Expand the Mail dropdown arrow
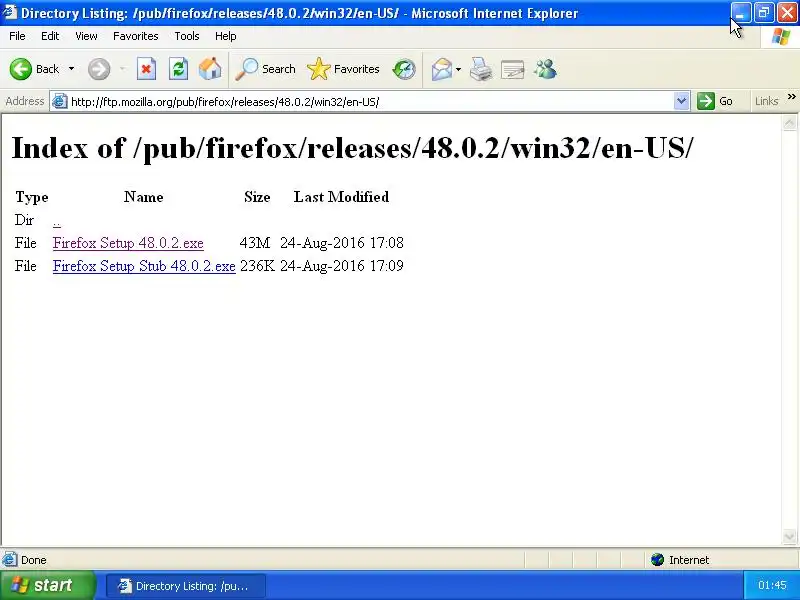 pyautogui.click(x=458, y=69)
